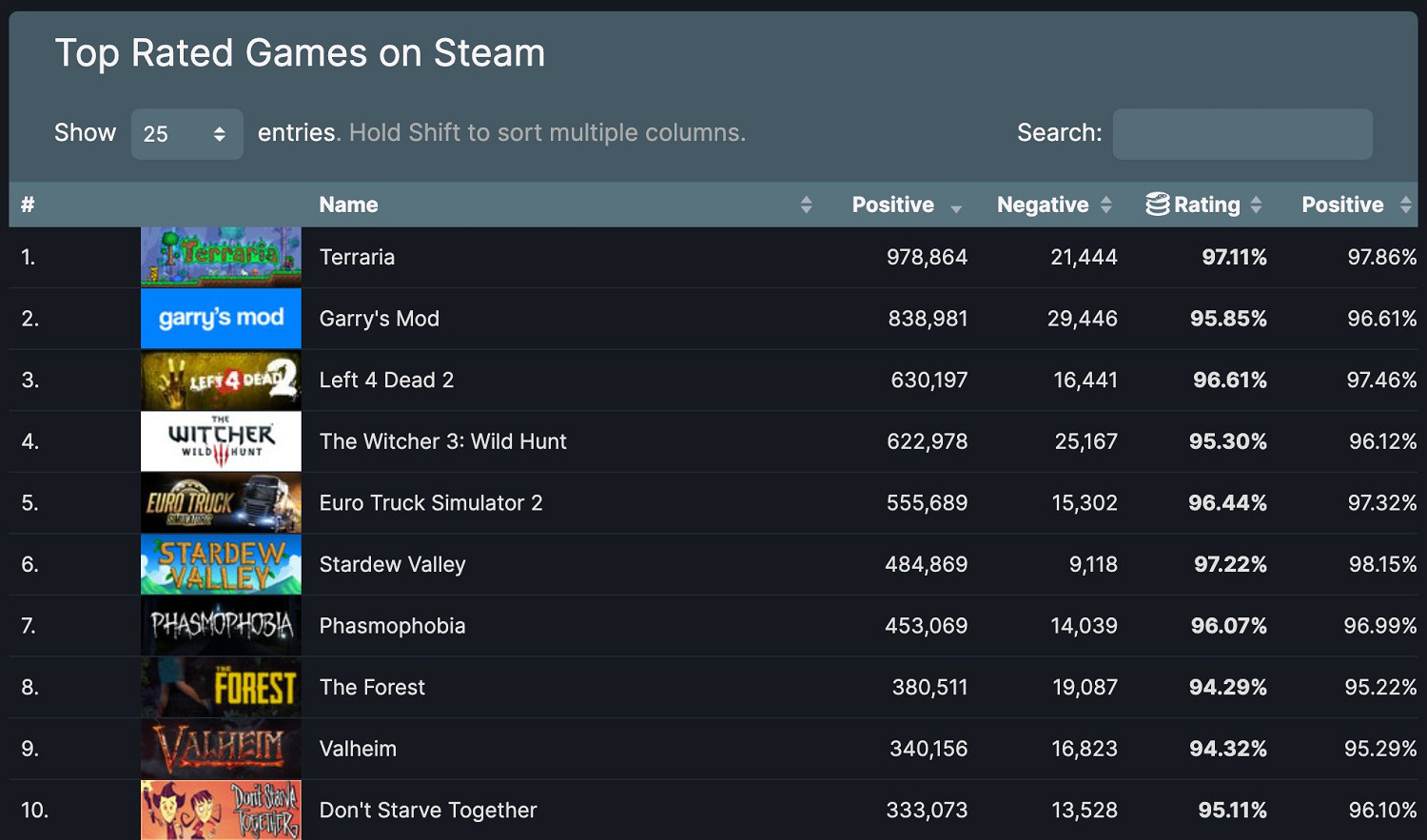The height and width of the screenshot is (840, 1427).
Task: Toggle descending sort on the first Positive column
Action: [957, 204]
